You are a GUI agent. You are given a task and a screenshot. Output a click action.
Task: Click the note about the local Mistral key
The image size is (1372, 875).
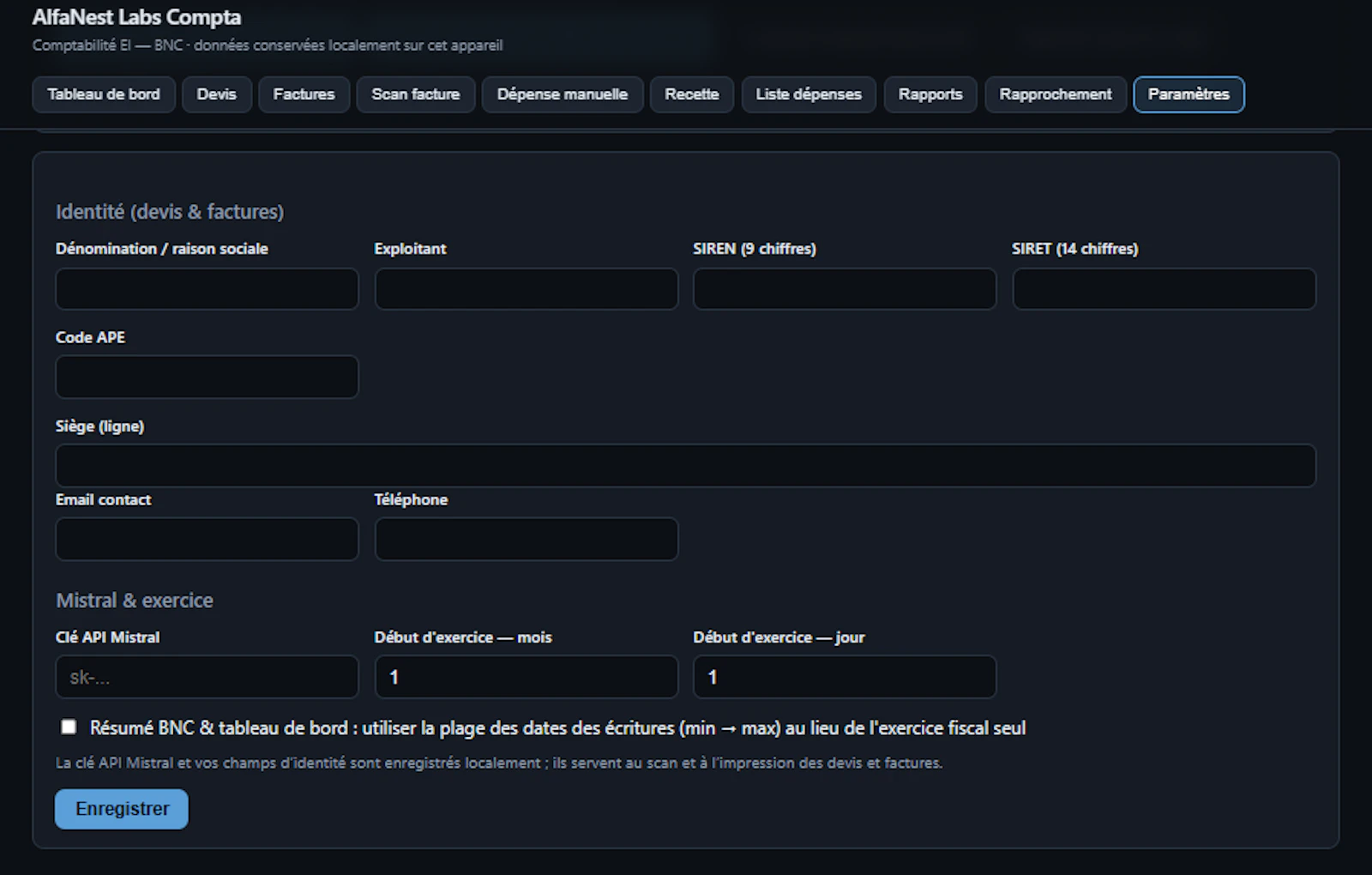499,763
